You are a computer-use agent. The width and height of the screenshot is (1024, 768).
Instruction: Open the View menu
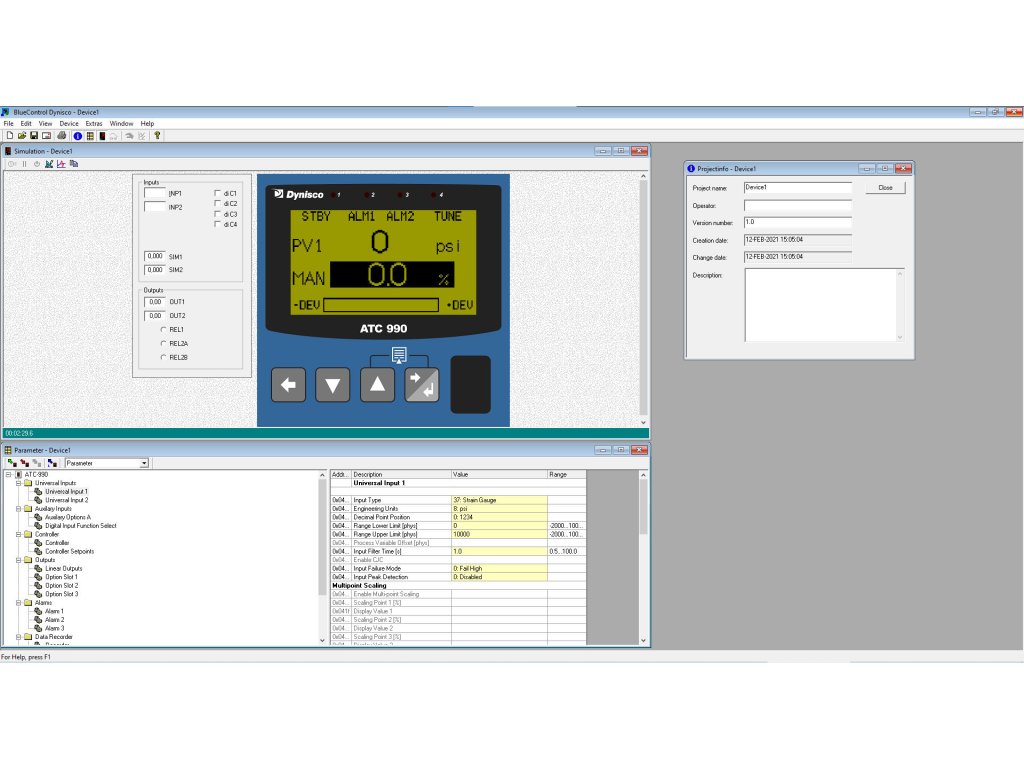coord(45,123)
